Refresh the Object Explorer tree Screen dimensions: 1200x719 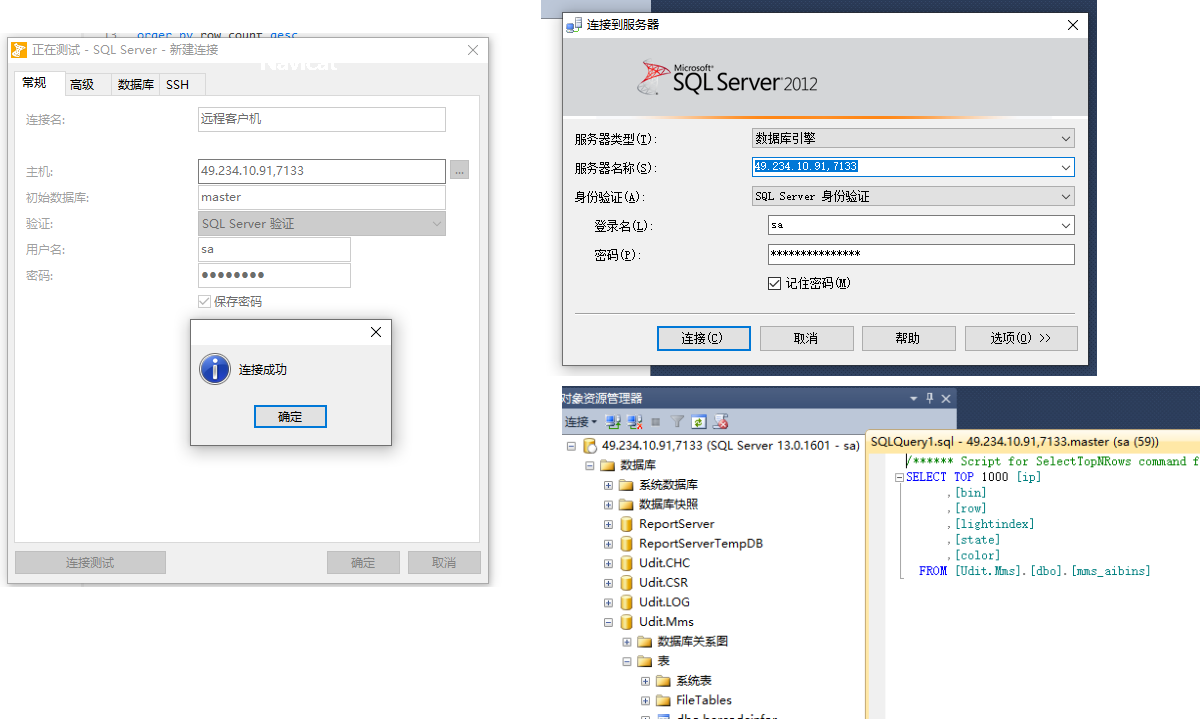(699, 422)
